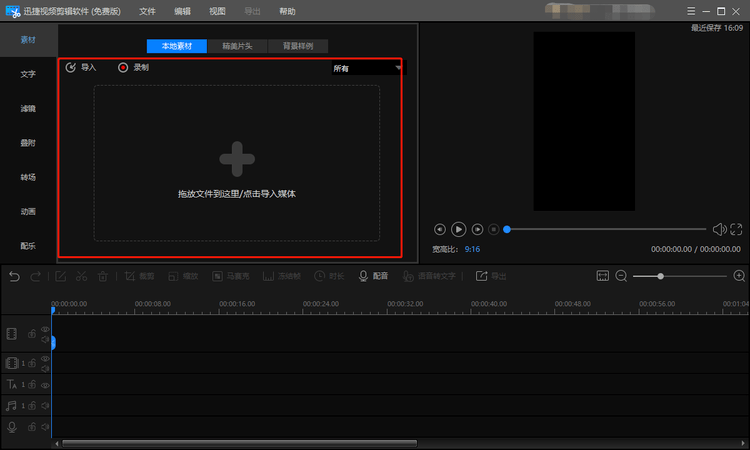
Task: Click the zoom in magnifier on timeline
Action: 739,276
